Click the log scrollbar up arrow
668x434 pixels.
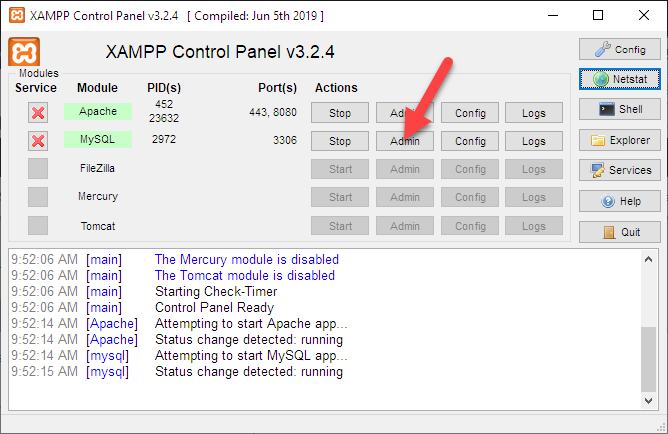click(x=648, y=259)
